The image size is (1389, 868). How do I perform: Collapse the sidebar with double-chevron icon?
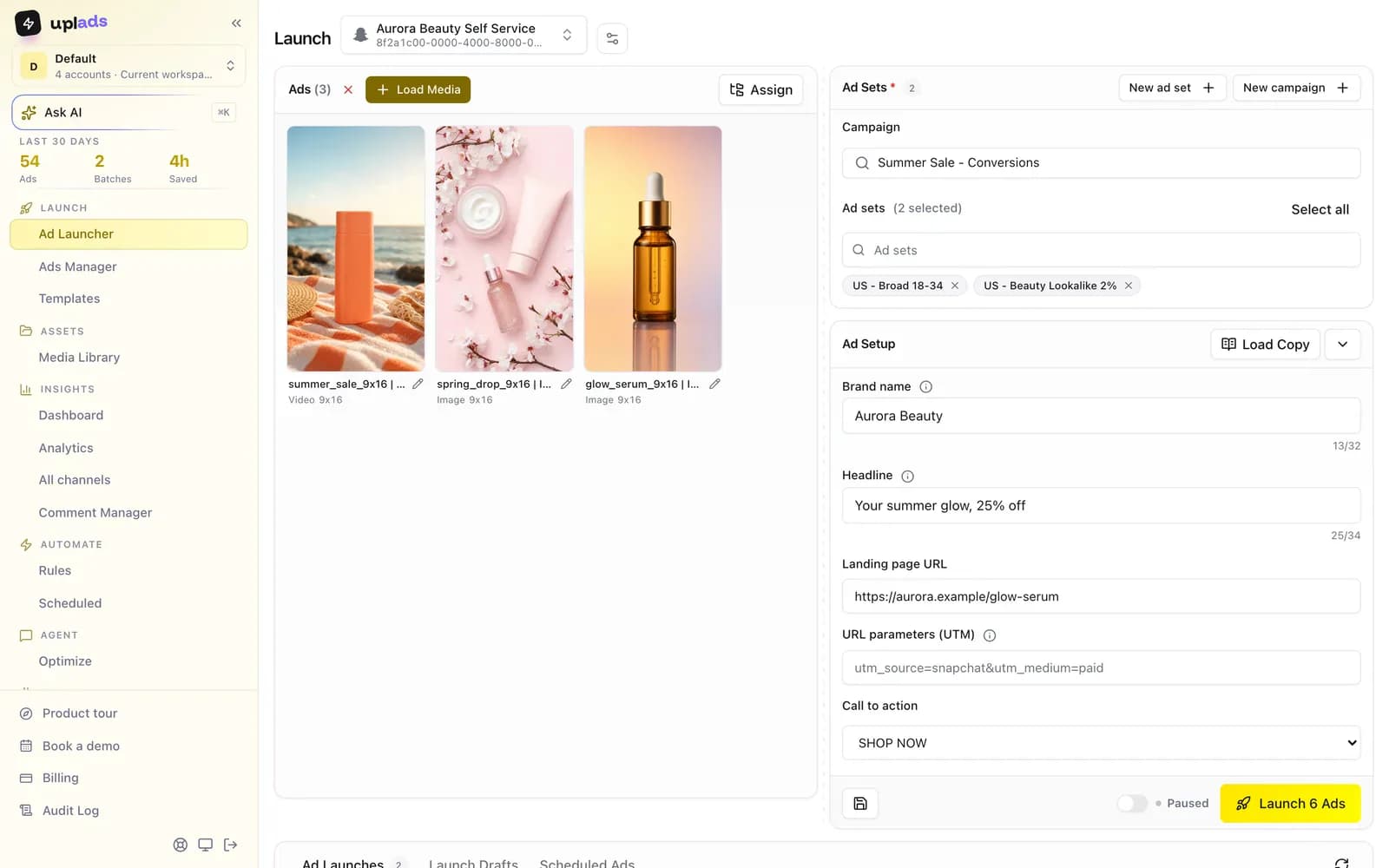236,23
